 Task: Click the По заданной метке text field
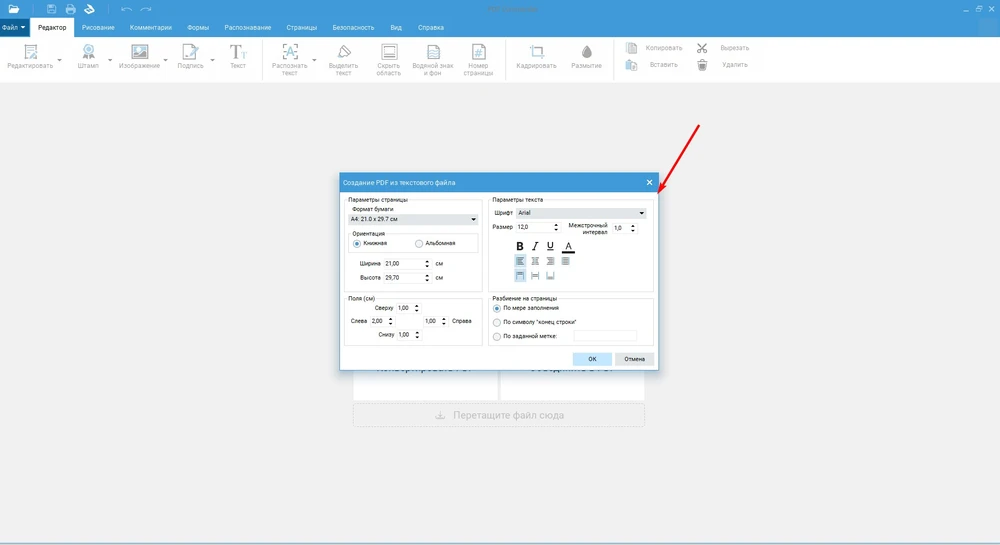click(605, 336)
